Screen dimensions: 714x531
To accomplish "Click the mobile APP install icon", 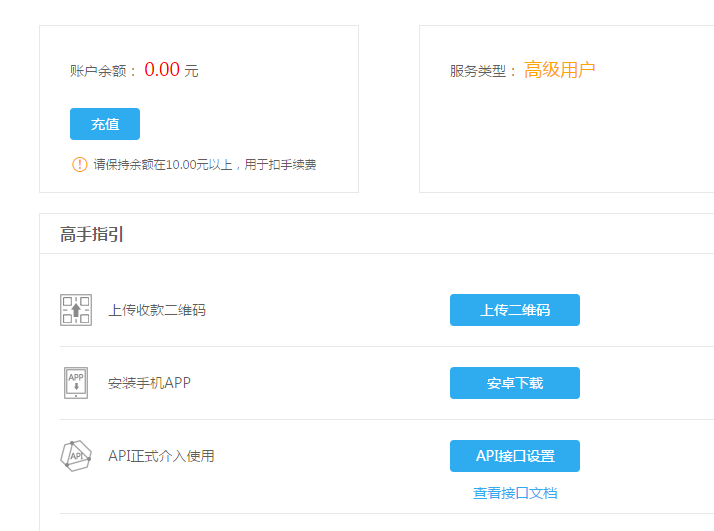I will coord(76,383).
